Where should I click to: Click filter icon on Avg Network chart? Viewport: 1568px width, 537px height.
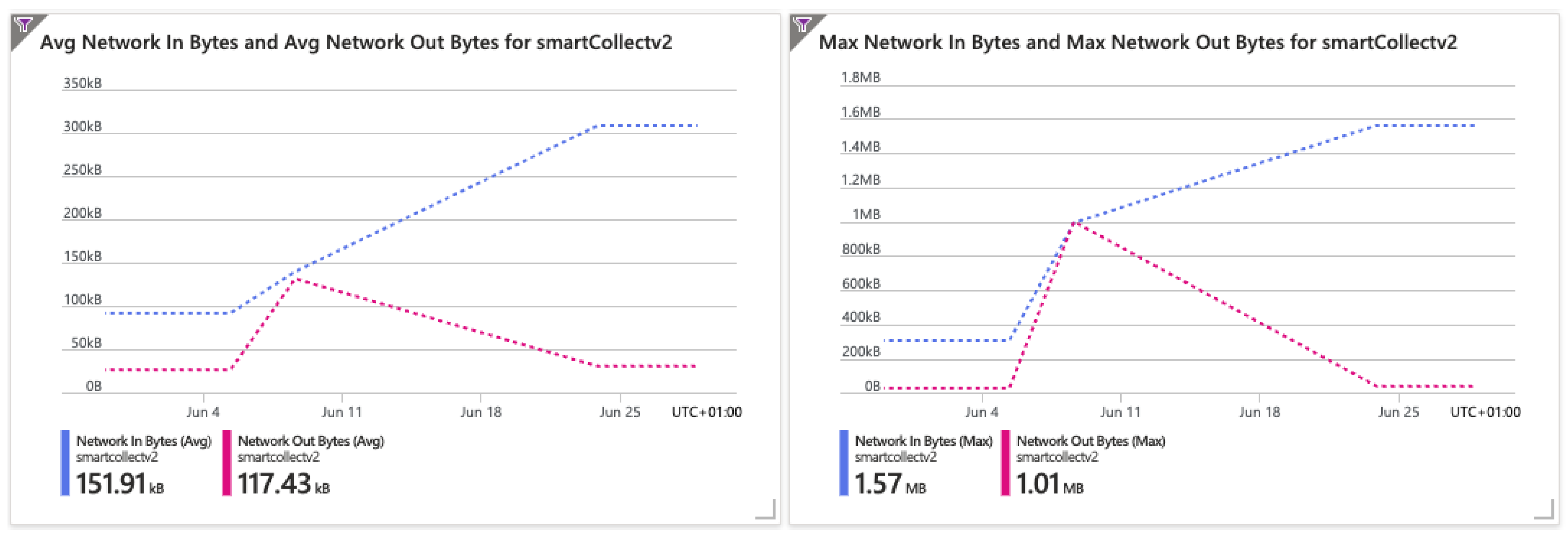tap(23, 25)
